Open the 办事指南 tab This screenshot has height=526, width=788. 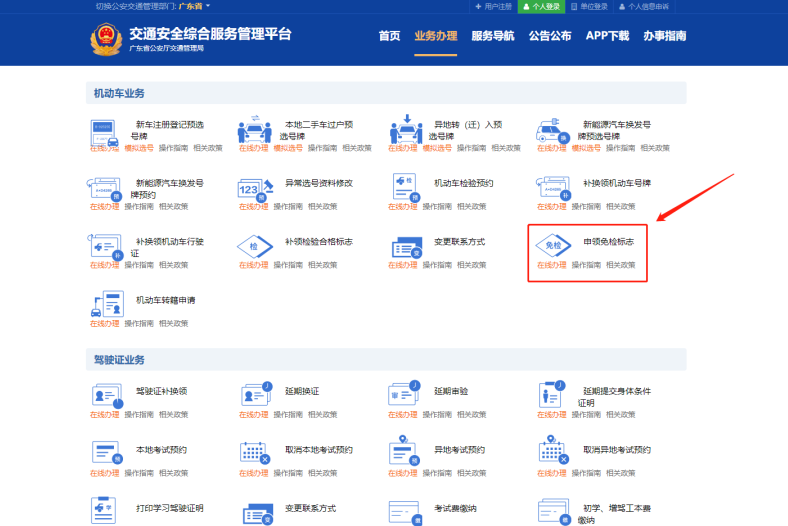(x=664, y=36)
